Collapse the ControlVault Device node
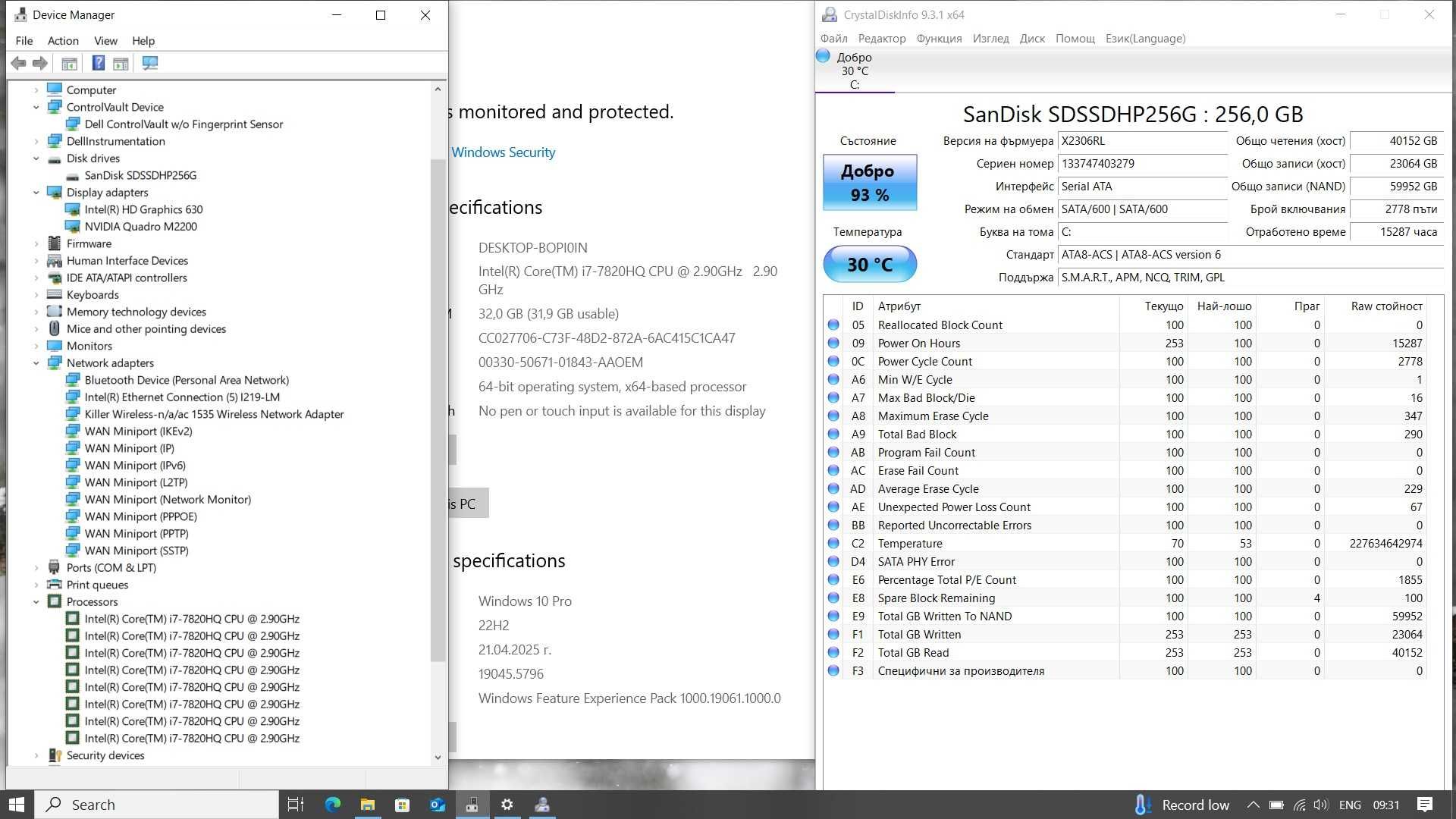Viewport: 1456px width, 819px height. coord(36,108)
